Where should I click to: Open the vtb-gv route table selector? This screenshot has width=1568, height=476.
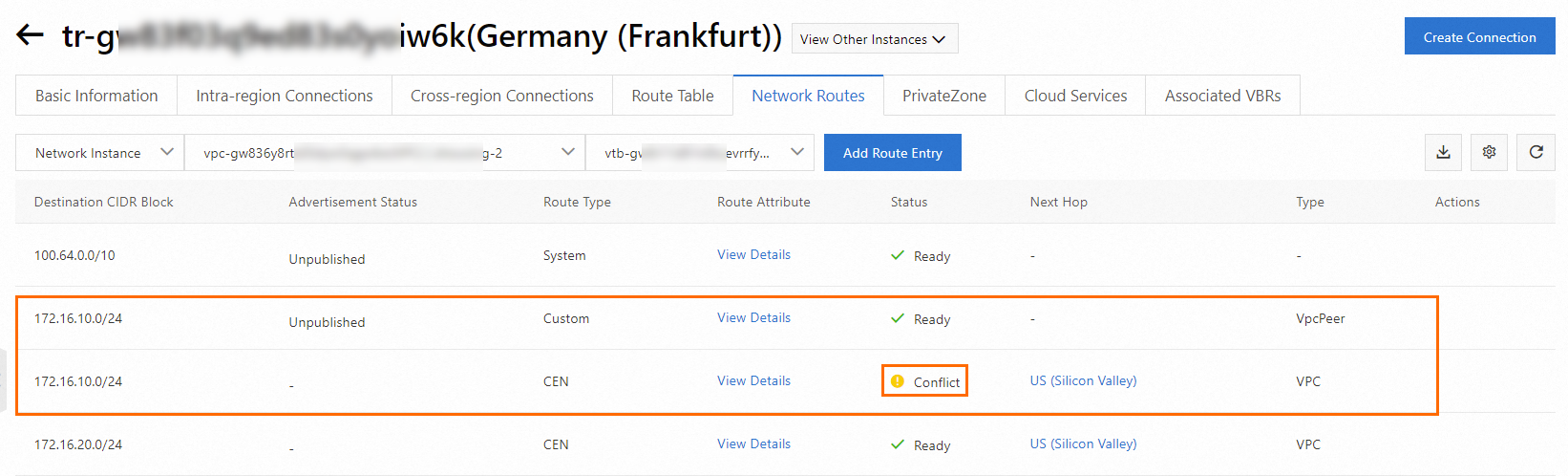(x=699, y=153)
